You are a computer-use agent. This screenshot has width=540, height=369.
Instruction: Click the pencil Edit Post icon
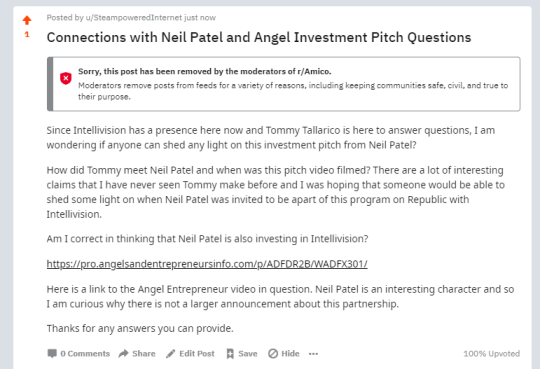[170, 354]
